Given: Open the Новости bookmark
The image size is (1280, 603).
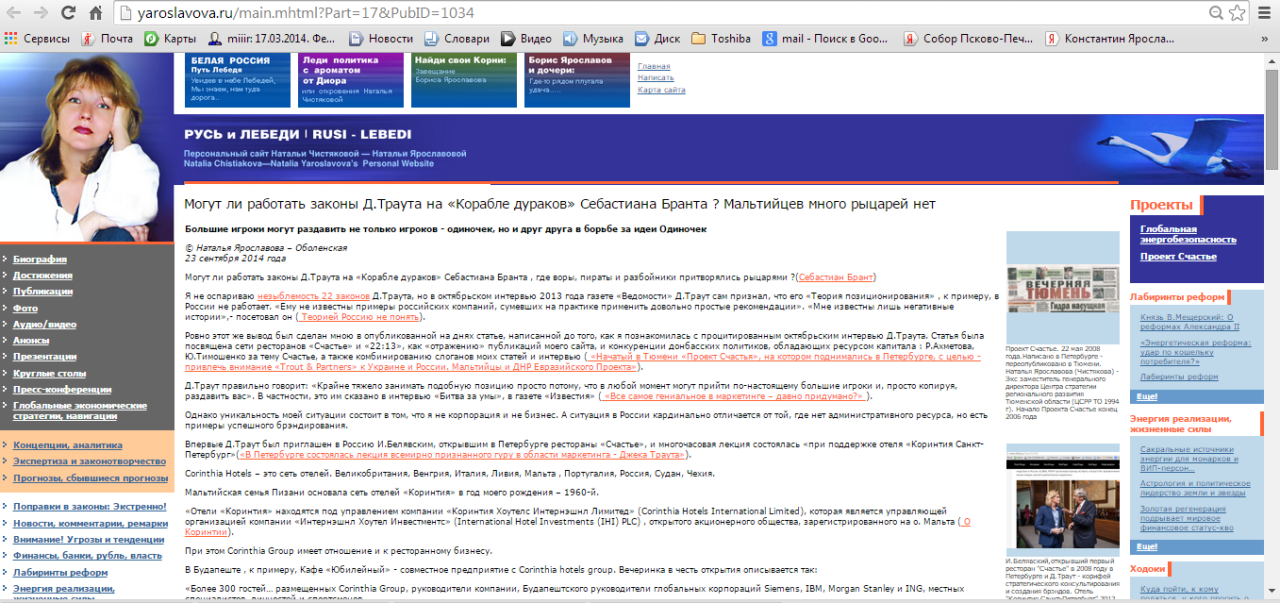Looking at the screenshot, I should click(380, 39).
